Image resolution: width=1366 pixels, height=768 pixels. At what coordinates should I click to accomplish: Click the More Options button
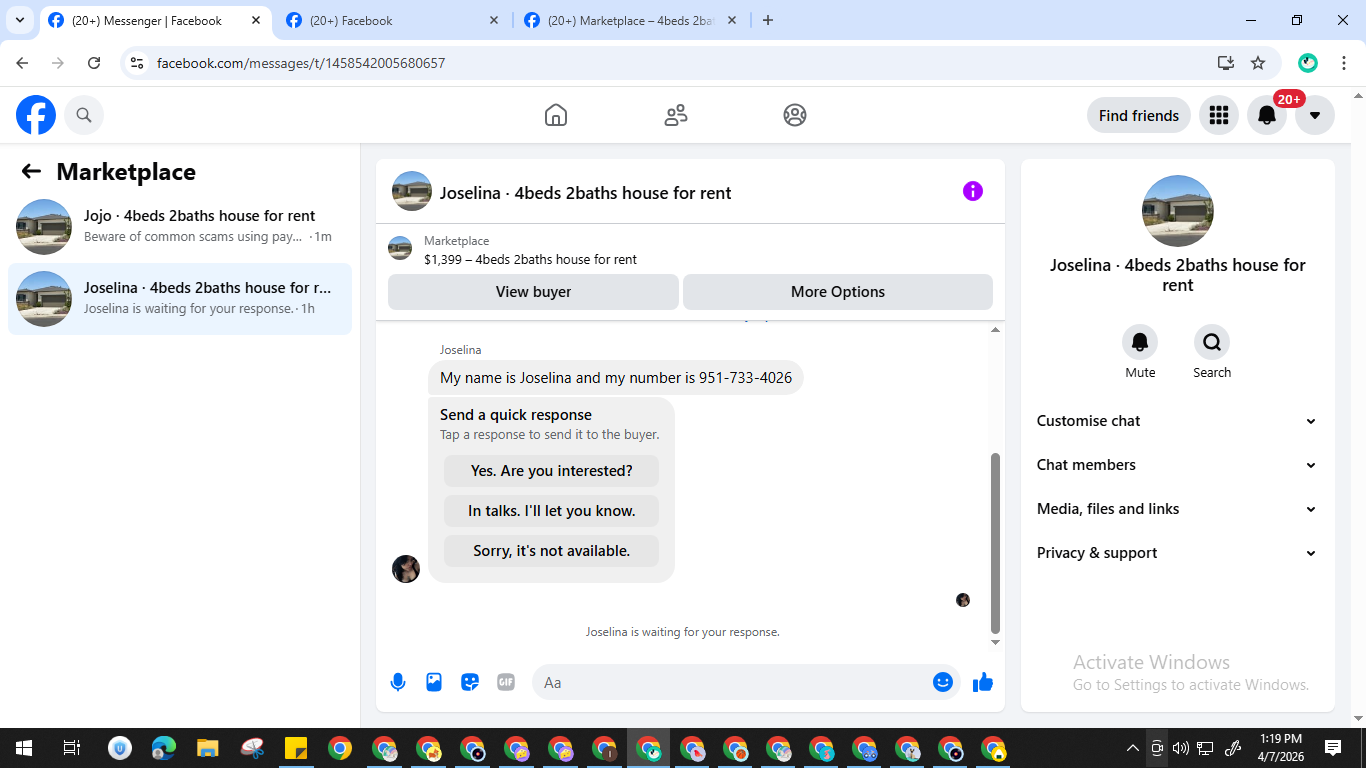click(x=838, y=292)
